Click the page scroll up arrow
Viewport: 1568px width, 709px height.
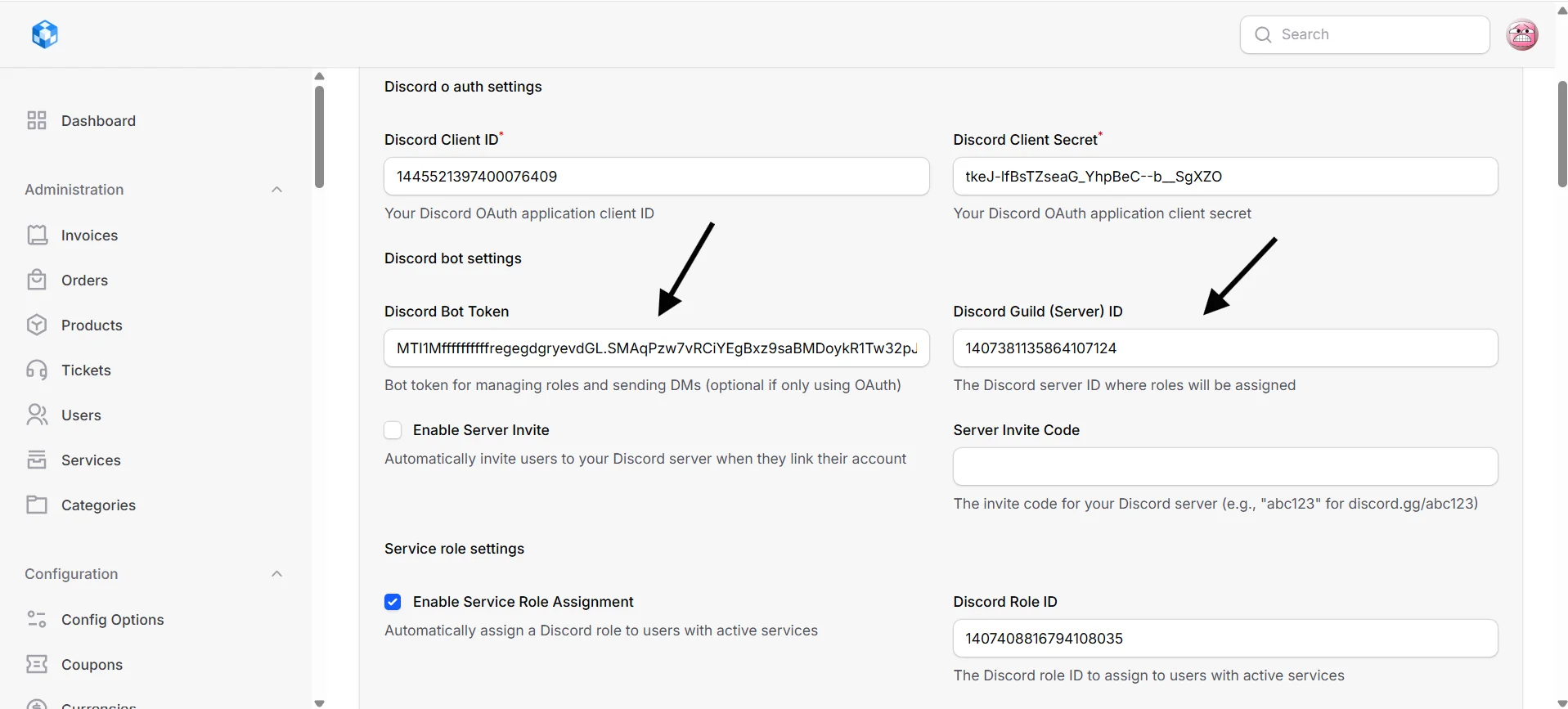click(1561, 11)
